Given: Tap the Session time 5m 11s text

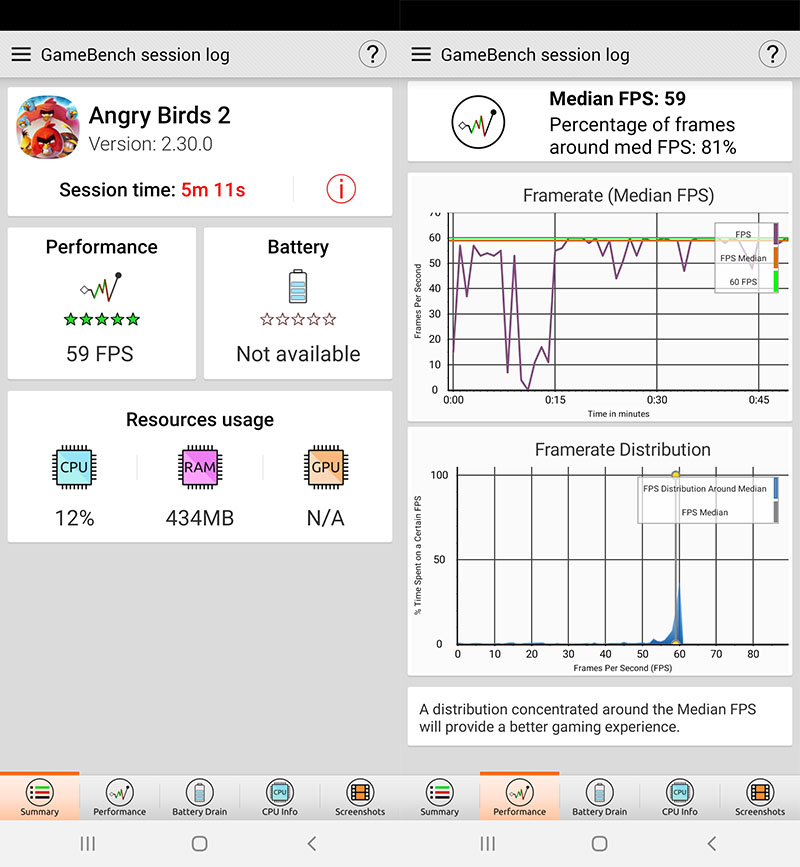Looking at the screenshot, I should click(152, 190).
